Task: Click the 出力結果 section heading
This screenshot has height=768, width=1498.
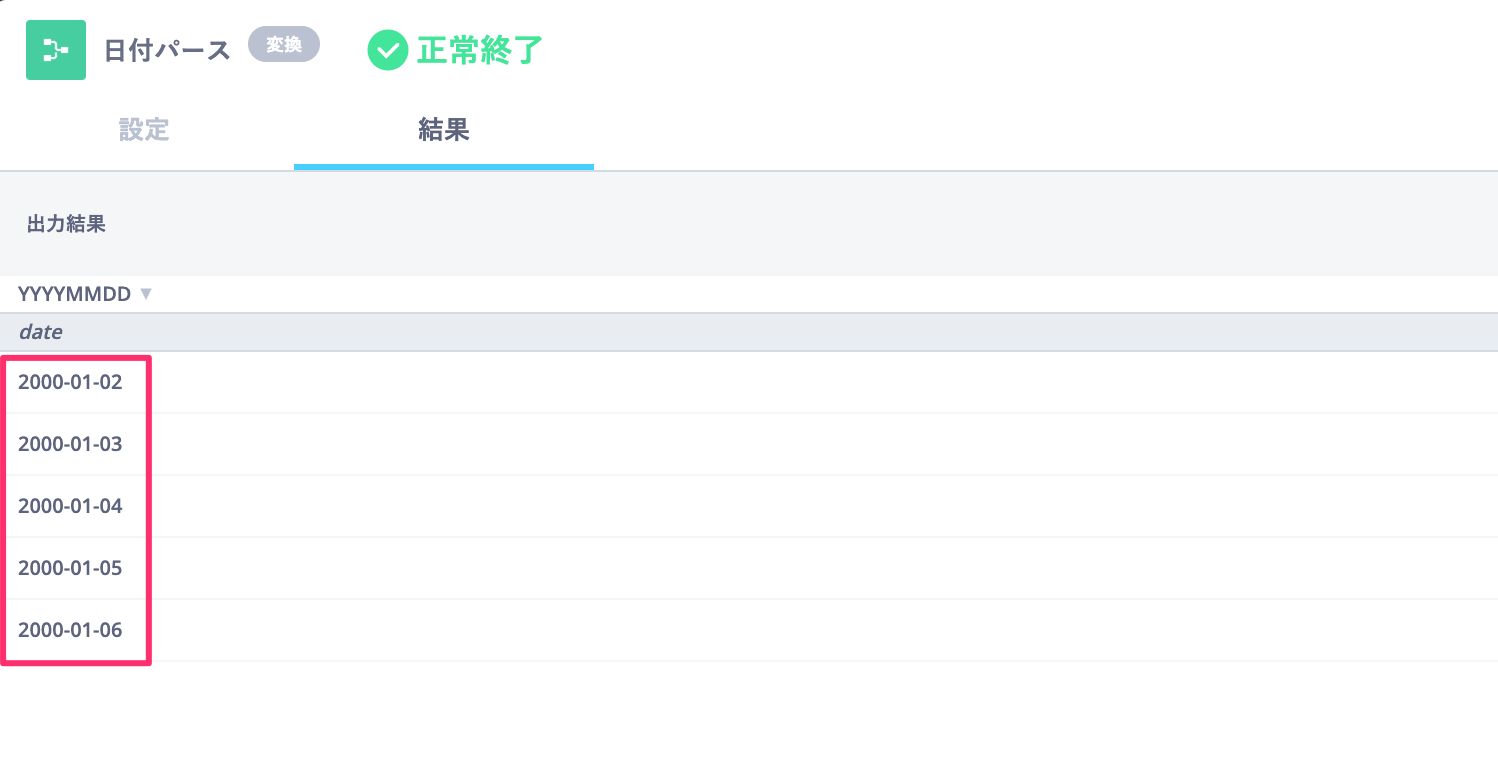Action: tap(66, 224)
